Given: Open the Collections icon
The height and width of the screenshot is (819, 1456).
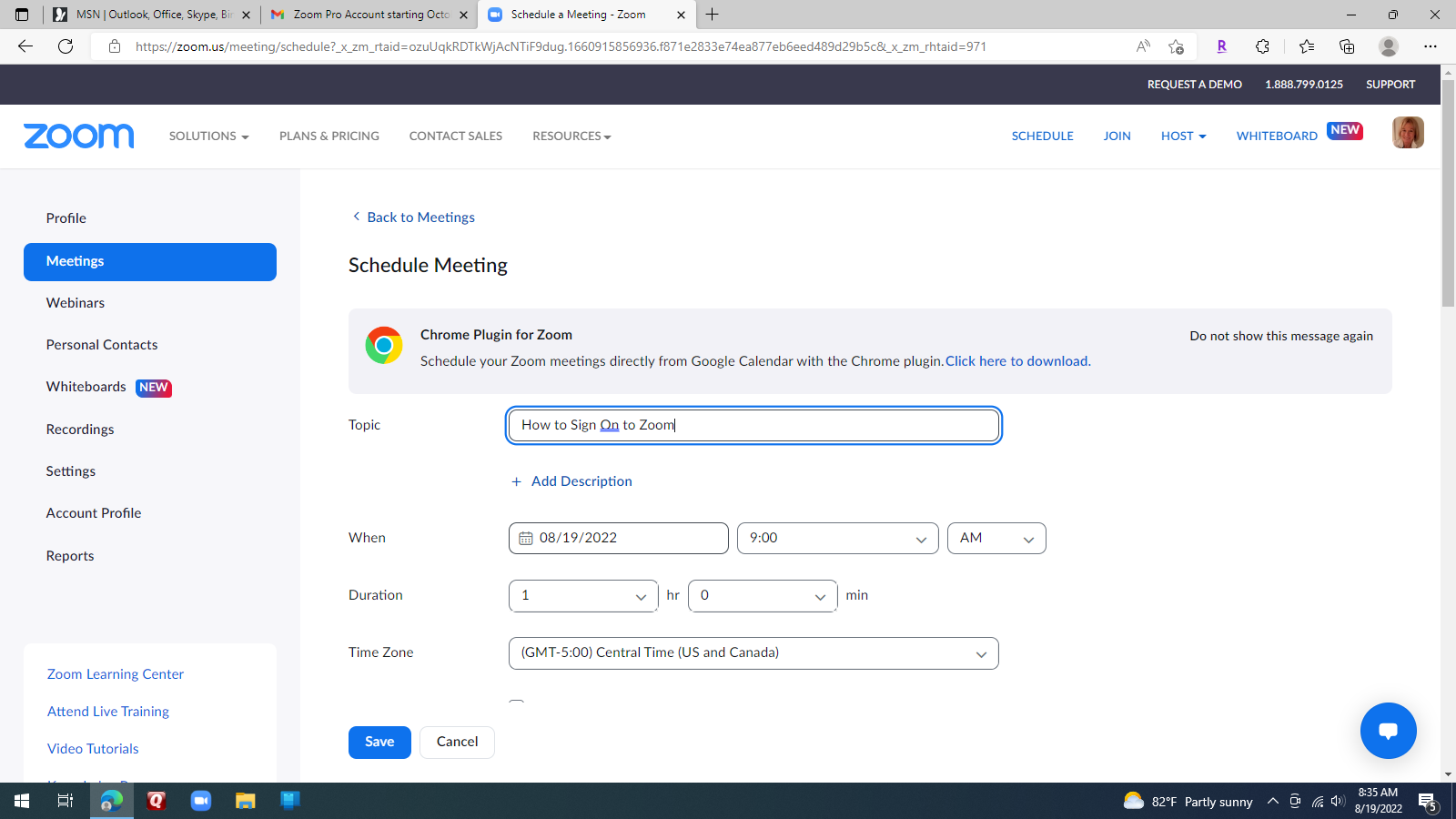Looking at the screenshot, I should click(1347, 46).
